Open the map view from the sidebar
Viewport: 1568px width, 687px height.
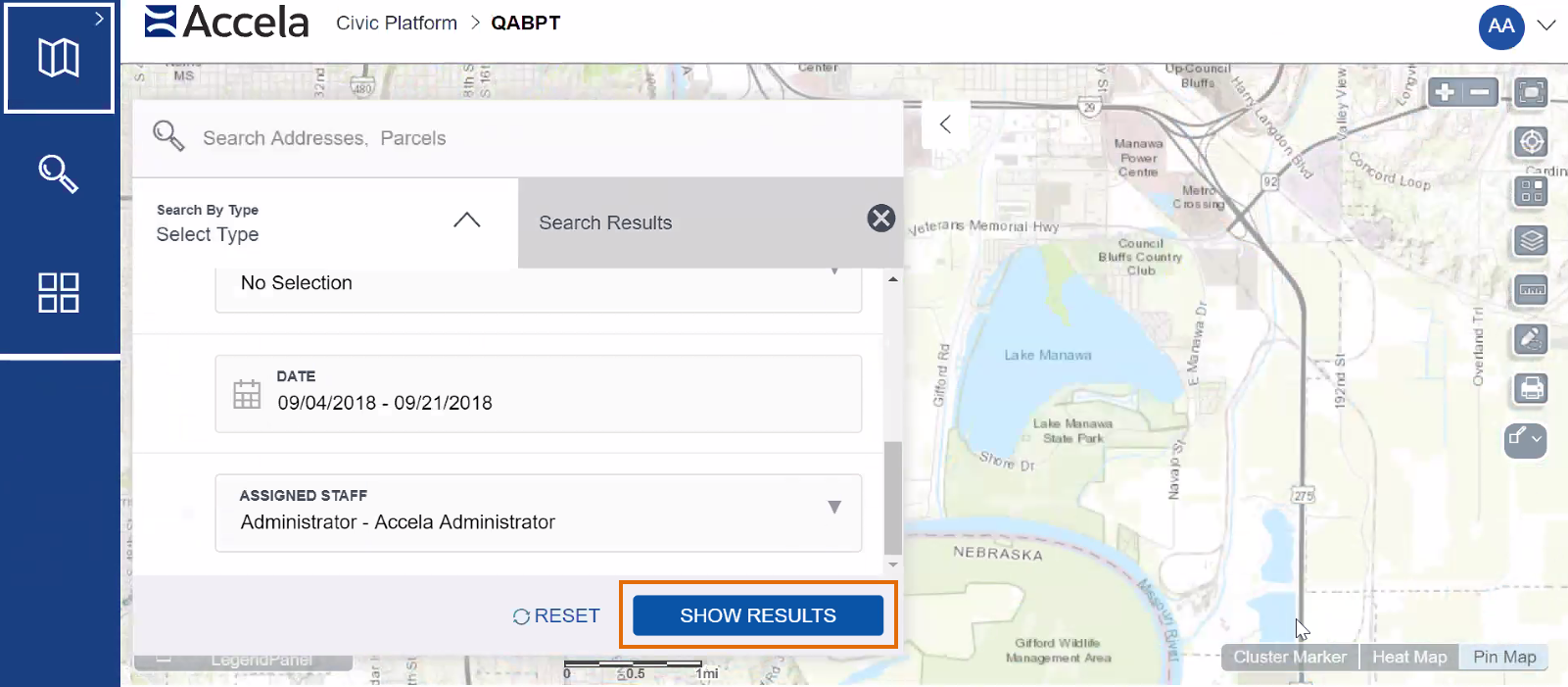pyautogui.click(x=59, y=58)
